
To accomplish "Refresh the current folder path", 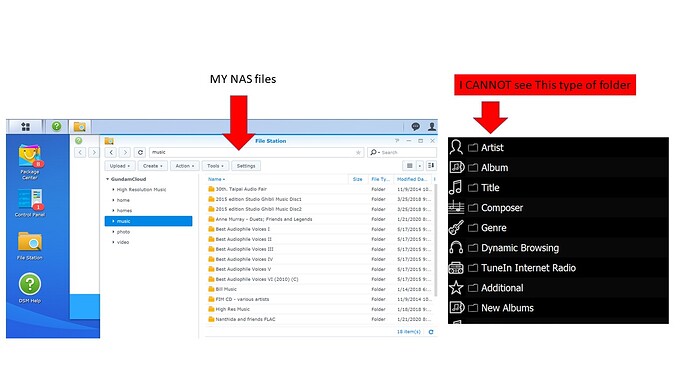I will (x=140, y=152).
